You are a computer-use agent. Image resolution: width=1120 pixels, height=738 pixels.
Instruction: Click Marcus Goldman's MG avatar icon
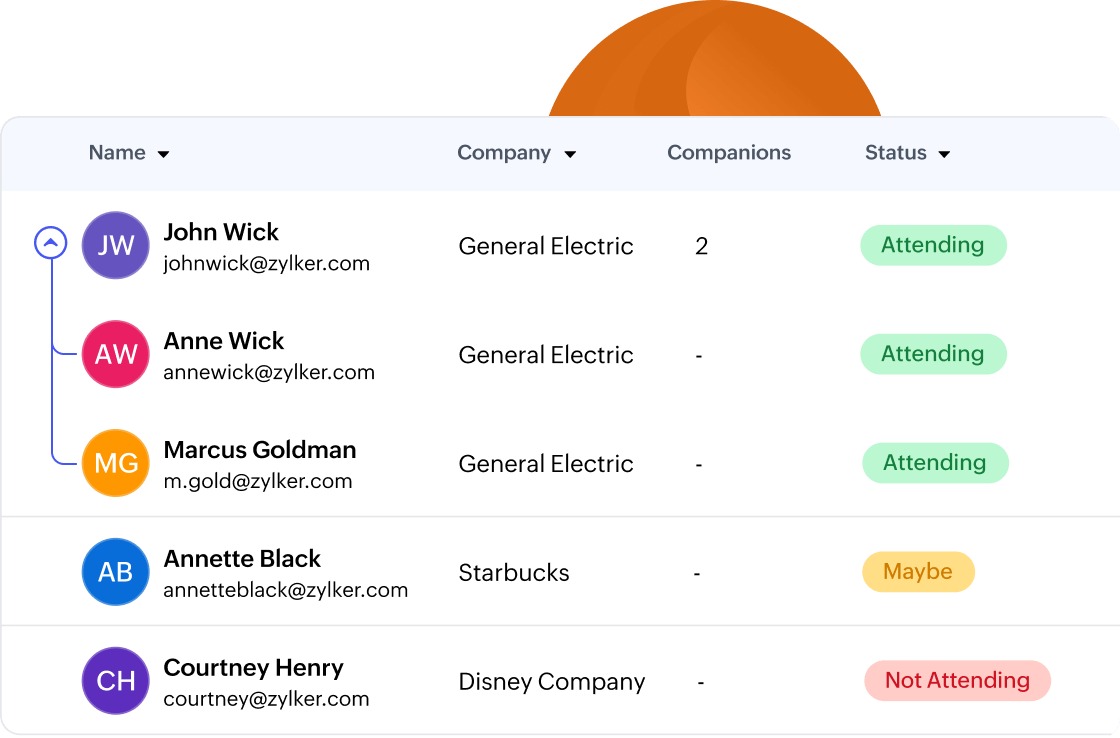[115, 463]
